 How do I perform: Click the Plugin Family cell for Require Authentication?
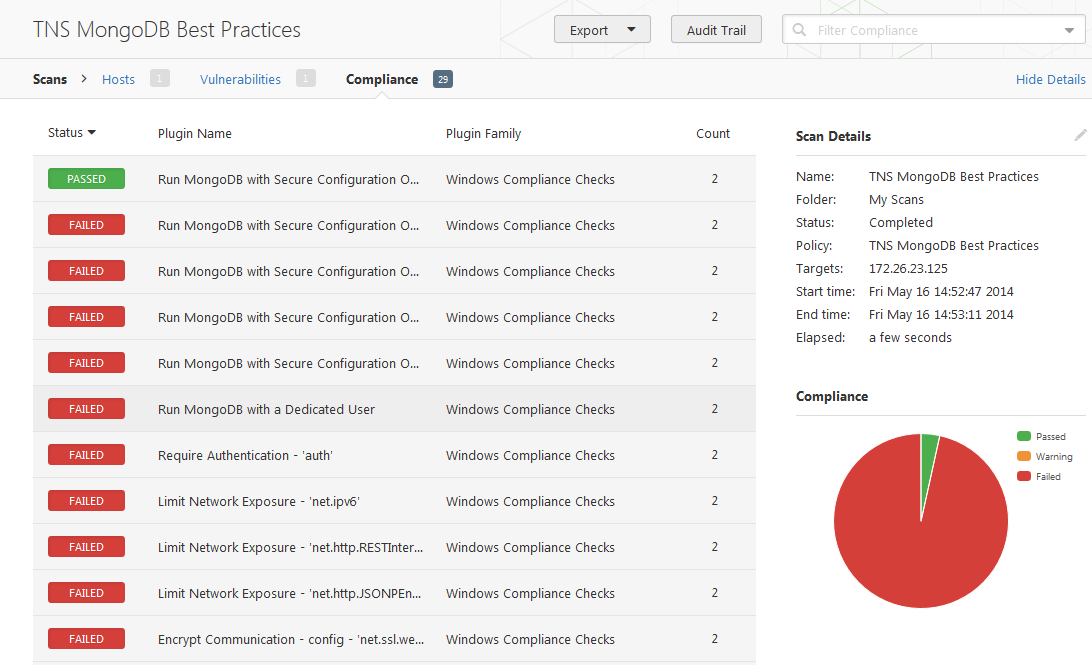point(530,455)
